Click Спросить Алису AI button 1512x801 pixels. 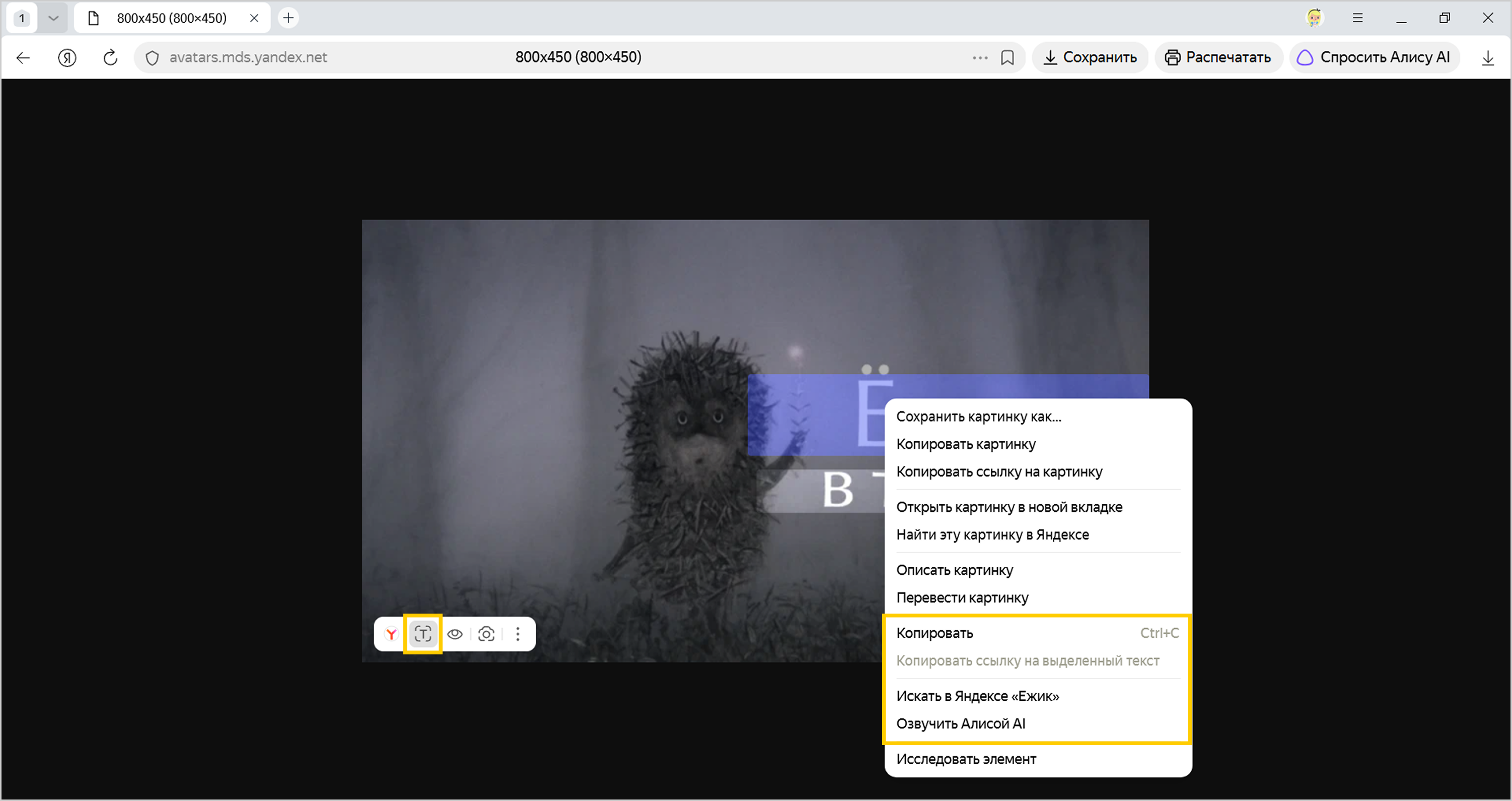point(1374,57)
